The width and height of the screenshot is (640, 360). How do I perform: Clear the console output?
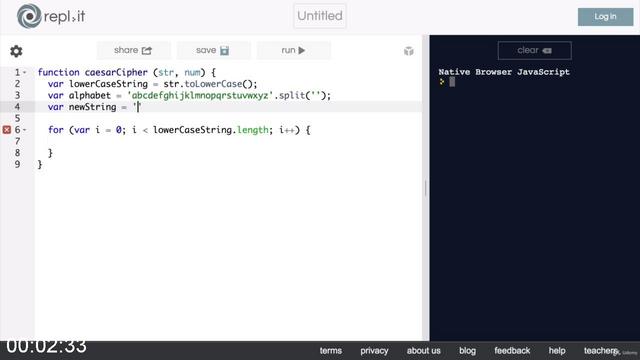coord(534,51)
